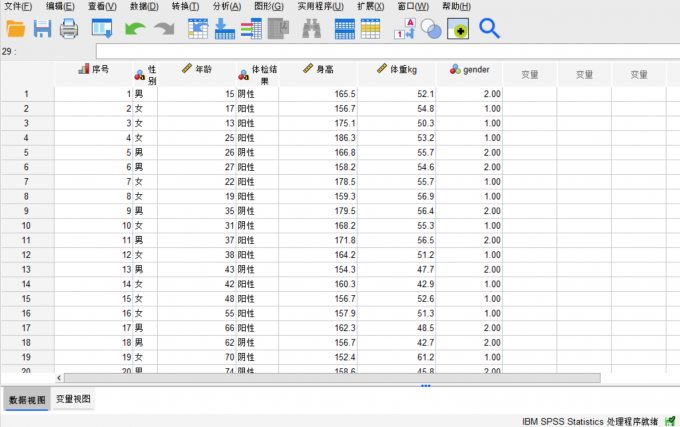Click the pane splitter dots handle

click(425, 385)
